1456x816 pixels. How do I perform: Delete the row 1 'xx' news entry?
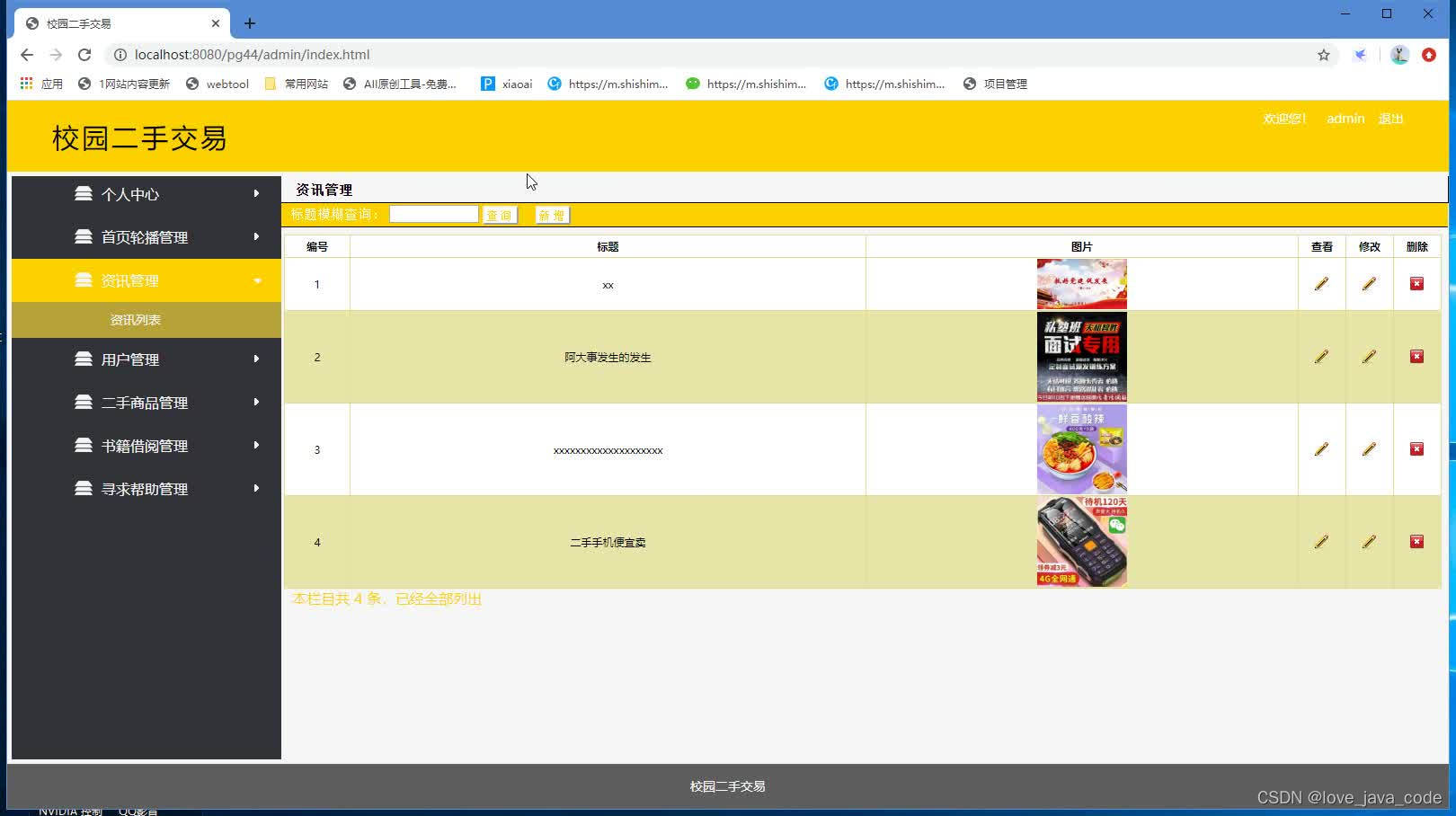1416,284
